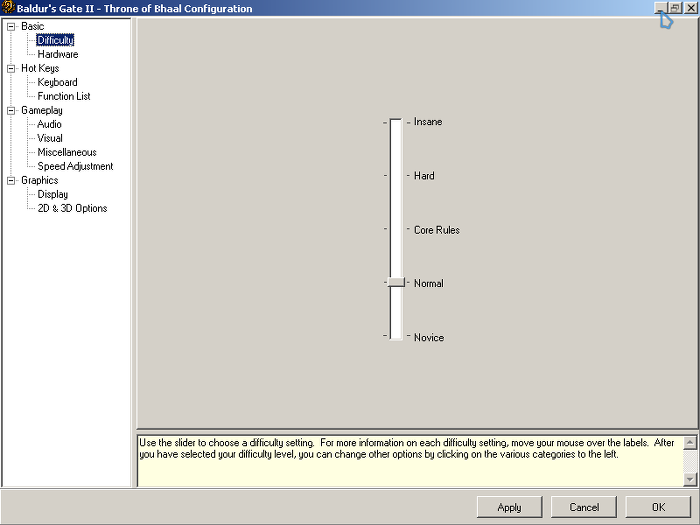Select Difficulty in the tree
This screenshot has height=525, width=700.
pyautogui.click(x=55, y=40)
